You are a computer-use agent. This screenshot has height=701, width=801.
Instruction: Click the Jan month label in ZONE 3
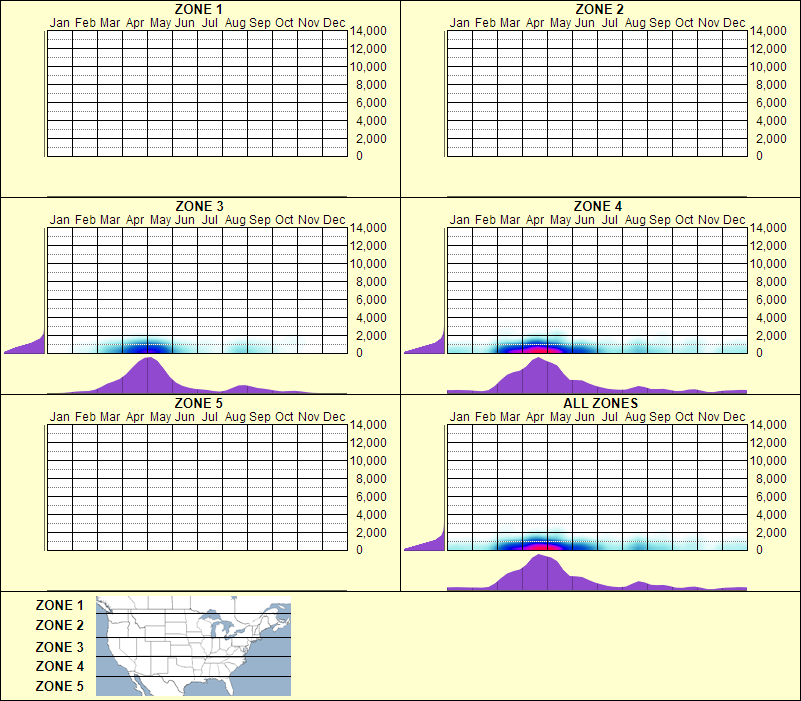tap(59, 219)
